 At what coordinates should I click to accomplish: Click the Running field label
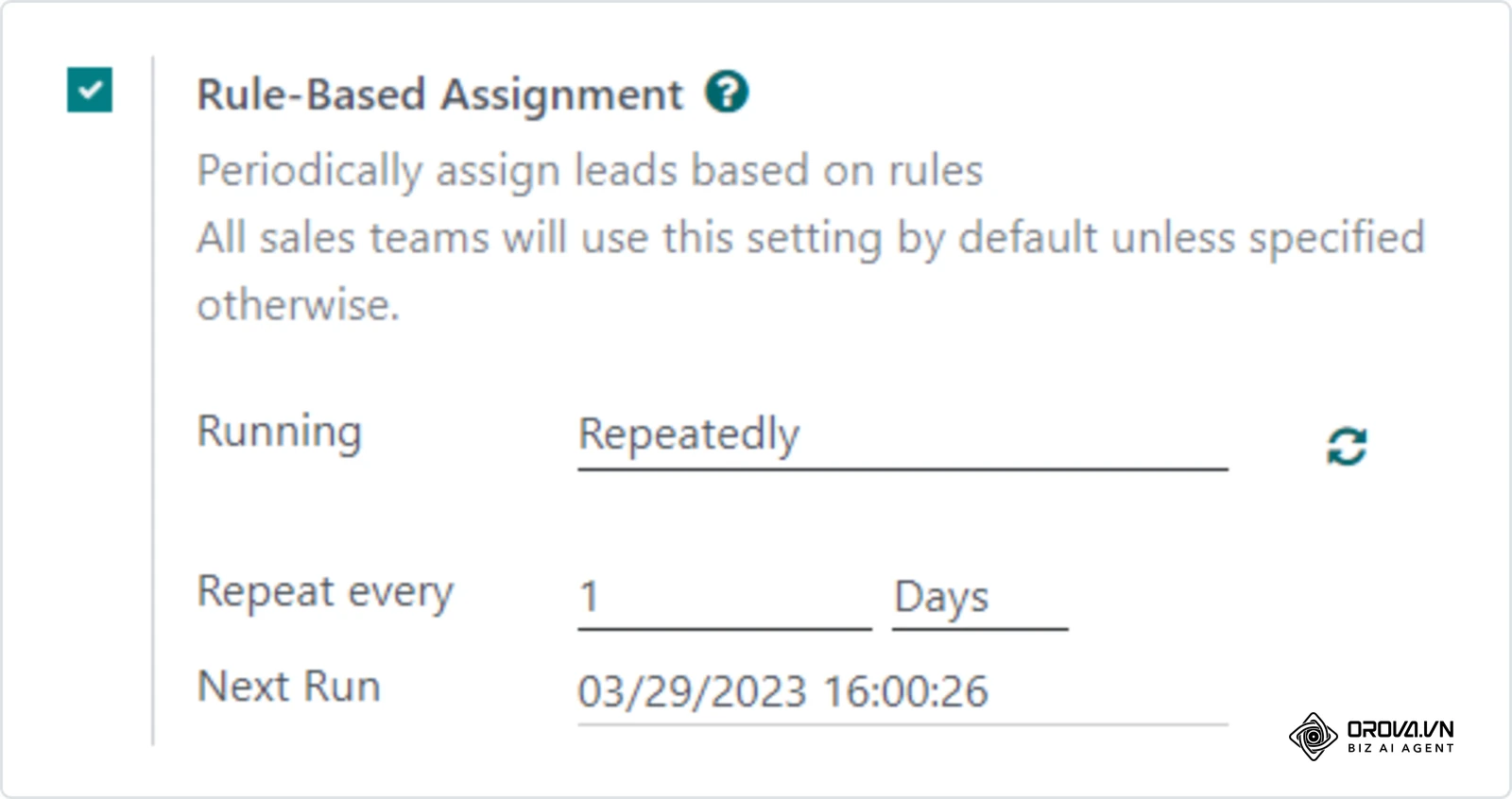(279, 433)
